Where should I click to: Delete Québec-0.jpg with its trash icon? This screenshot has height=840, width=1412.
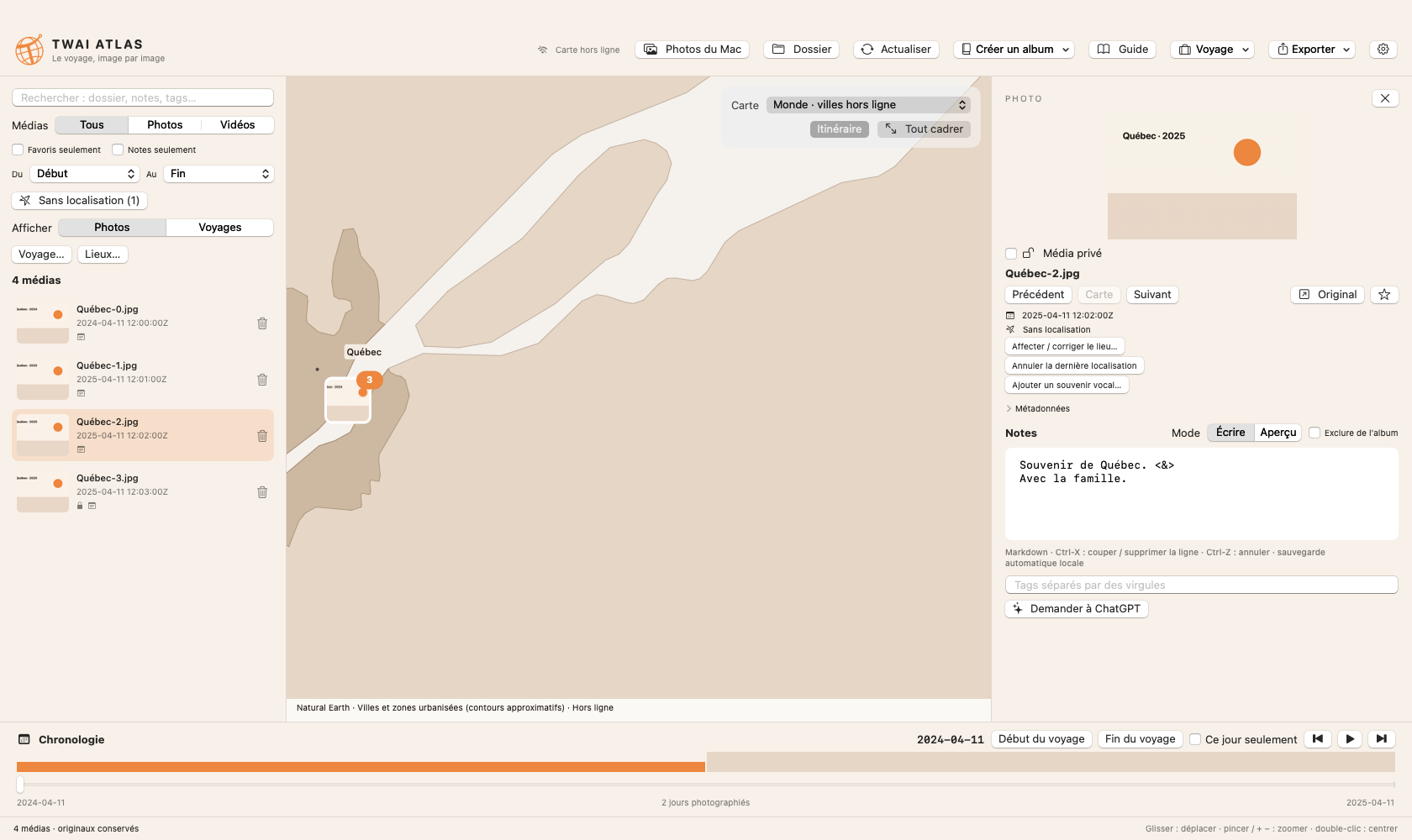[262, 323]
